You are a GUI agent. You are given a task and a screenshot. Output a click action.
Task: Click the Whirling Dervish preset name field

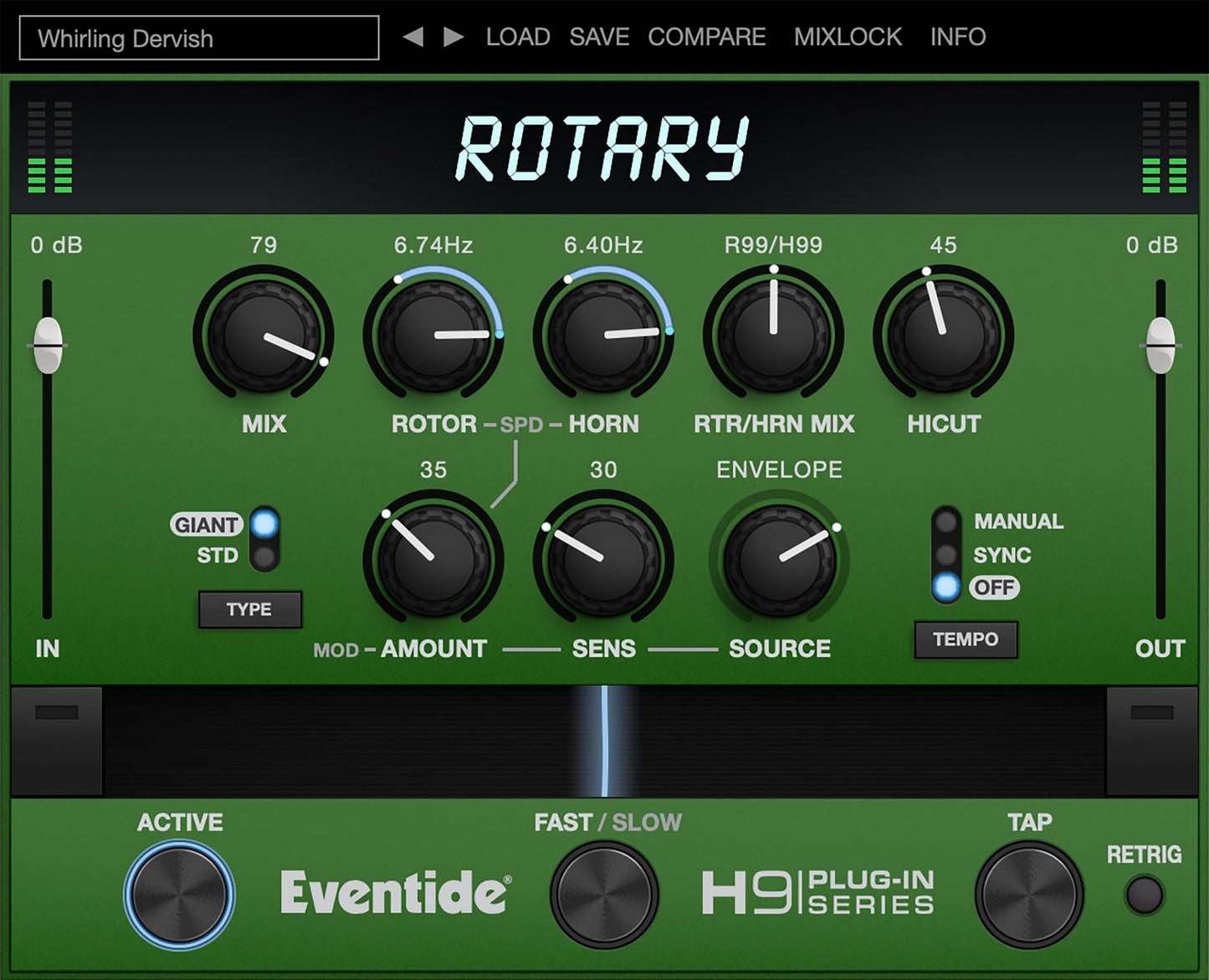(199, 38)
